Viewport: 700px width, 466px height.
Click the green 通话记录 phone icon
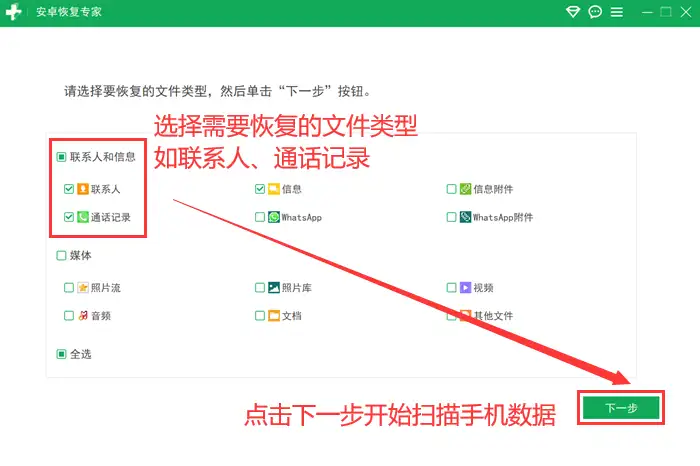pyautogui.click(x=83, y=217)
